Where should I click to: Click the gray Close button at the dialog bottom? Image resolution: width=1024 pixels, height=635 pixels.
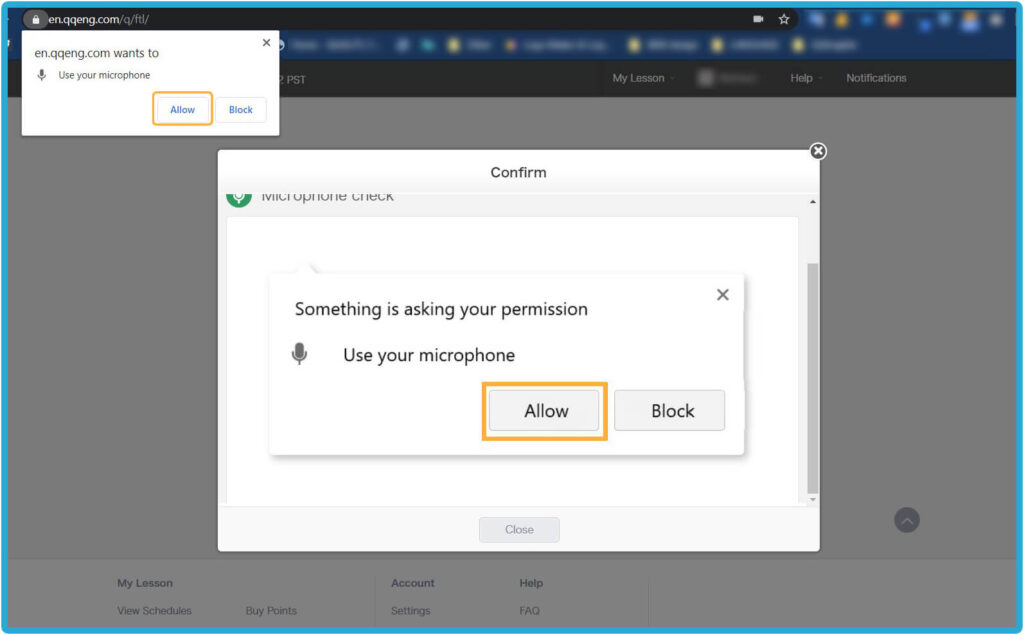coord(519,530)
